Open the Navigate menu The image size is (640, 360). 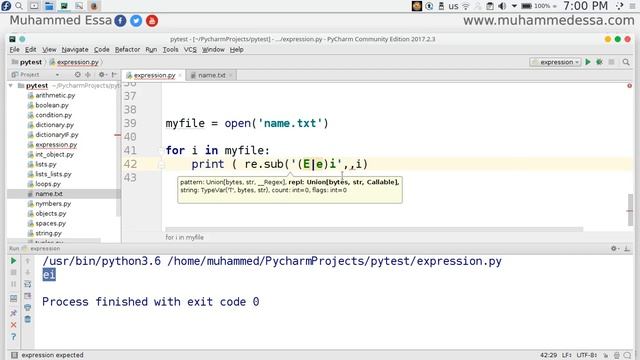click(x=75, y=49)
